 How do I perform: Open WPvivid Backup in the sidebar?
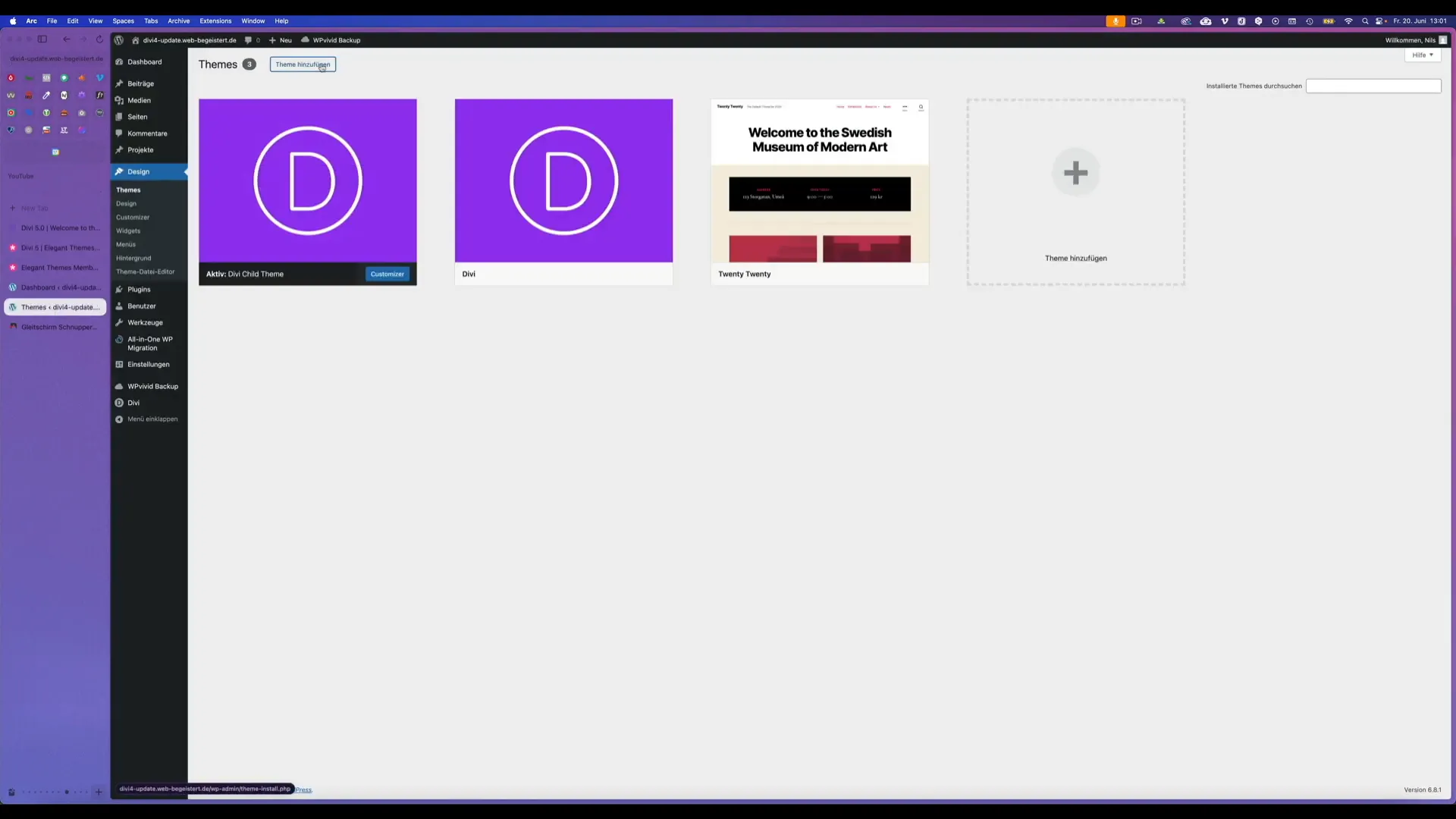[149, 387]
